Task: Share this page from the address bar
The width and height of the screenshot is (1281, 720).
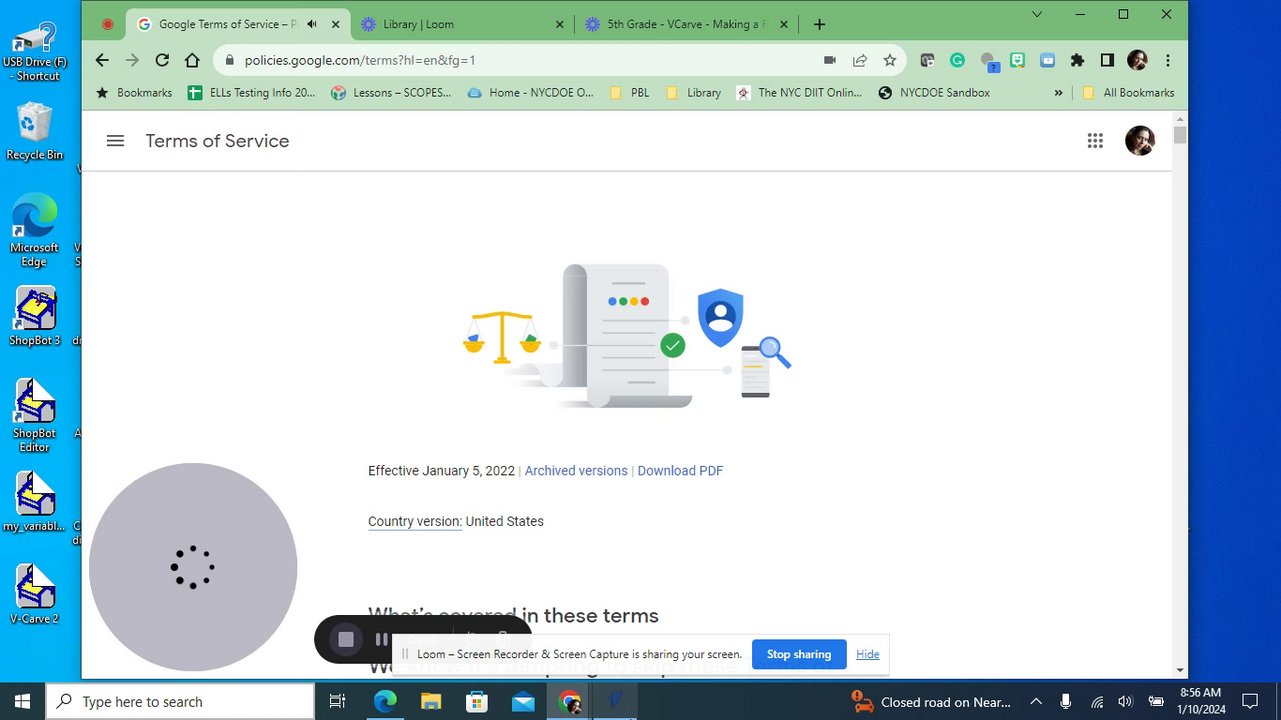Action: 859,60
